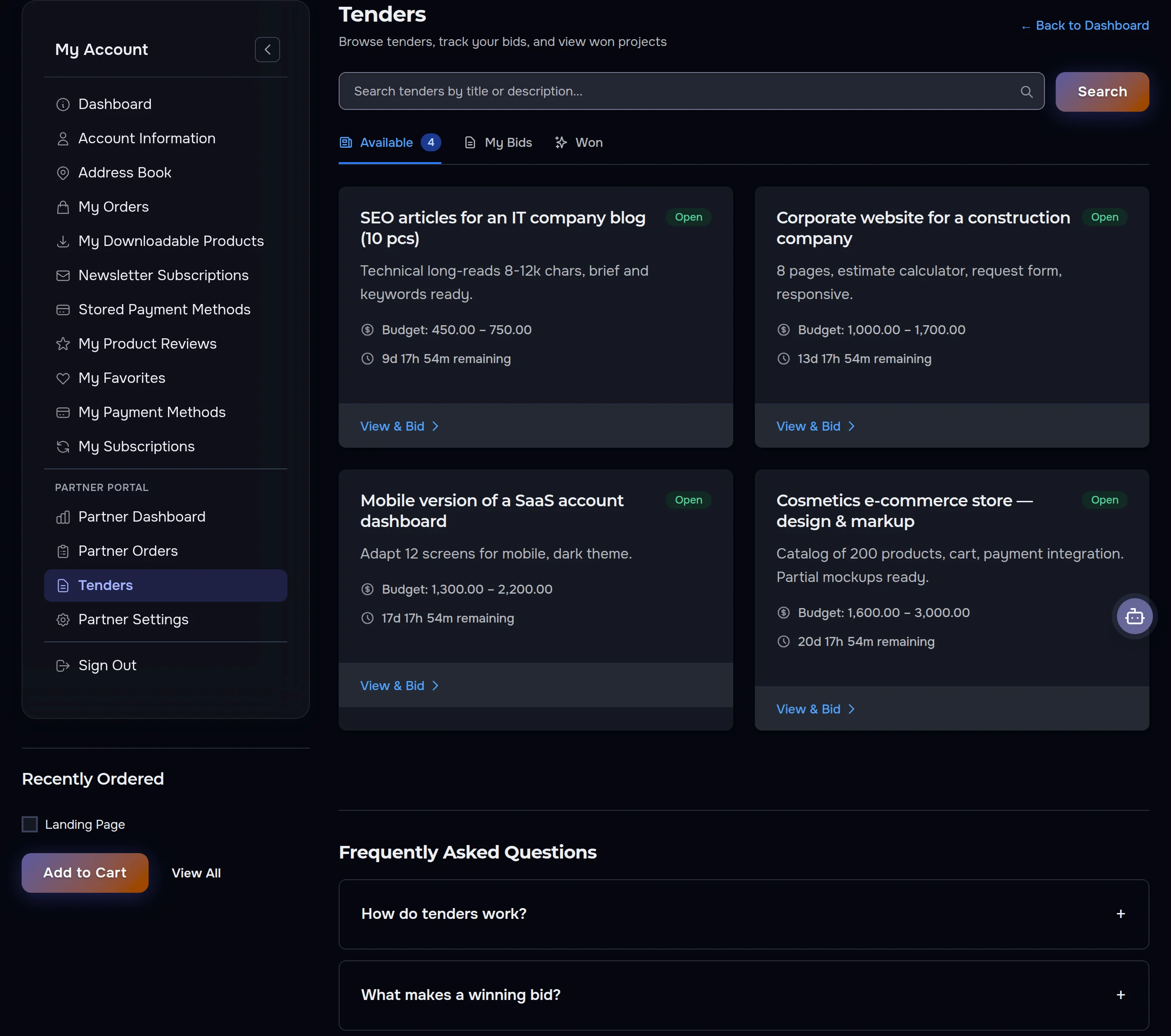Click the My Subscriptions refresh icon

tap(63, 447)
